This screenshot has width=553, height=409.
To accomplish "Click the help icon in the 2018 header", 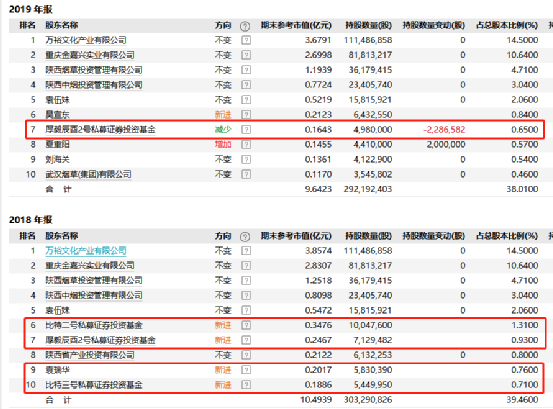I will point(245,237).
